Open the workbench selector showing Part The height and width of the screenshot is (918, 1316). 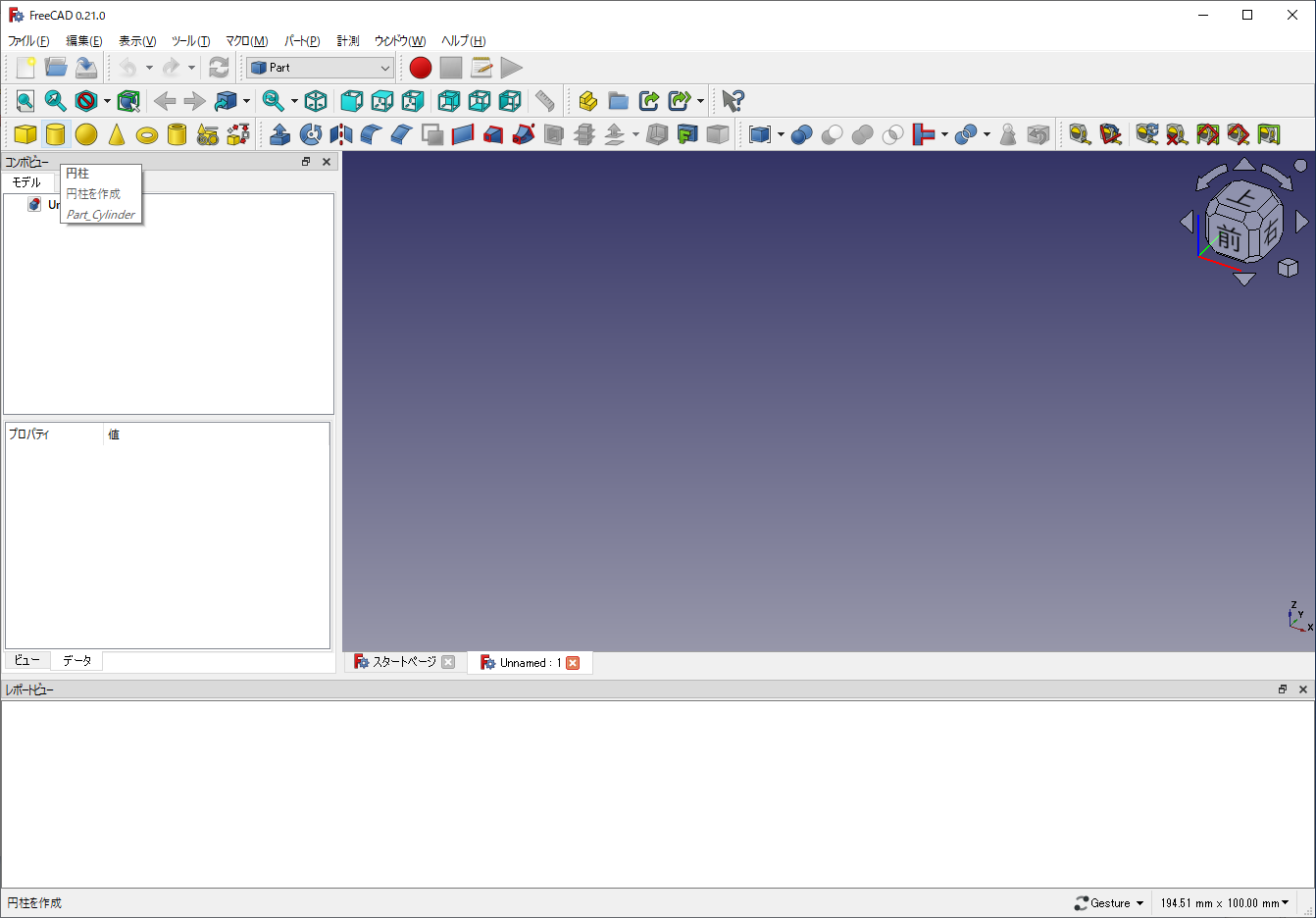321,68
